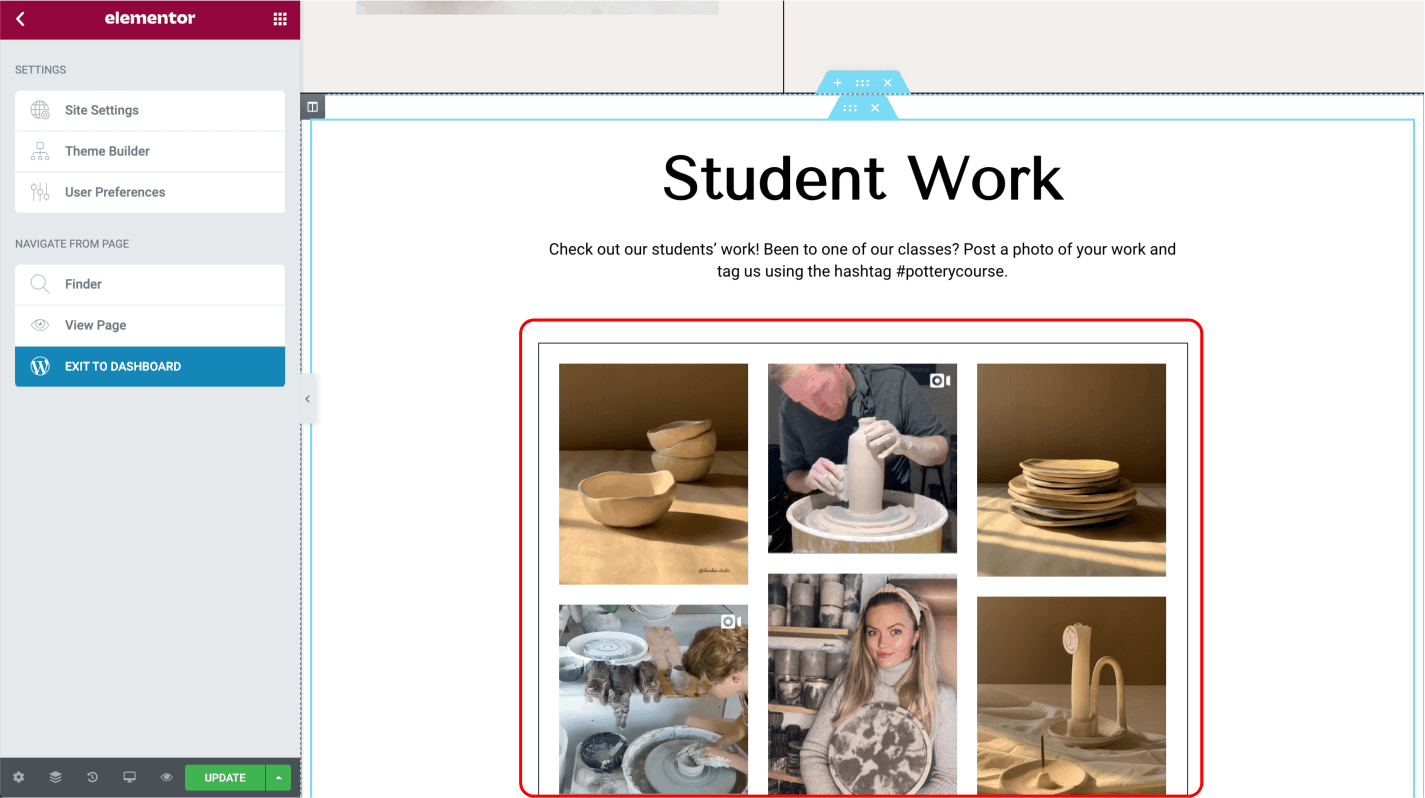This screenshot has height=798, width=1425.
Task: Open Site Settings
Action: pos(150,110)
